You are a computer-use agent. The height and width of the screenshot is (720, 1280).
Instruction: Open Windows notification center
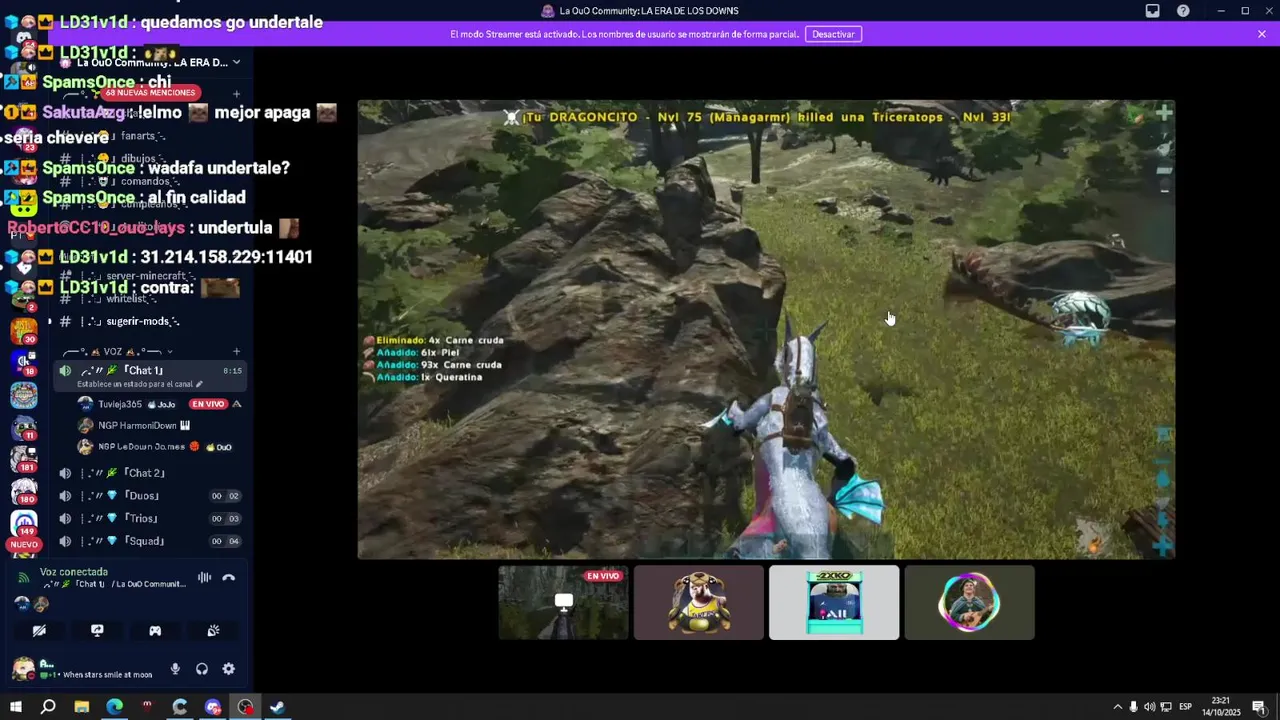point(1259,707)
